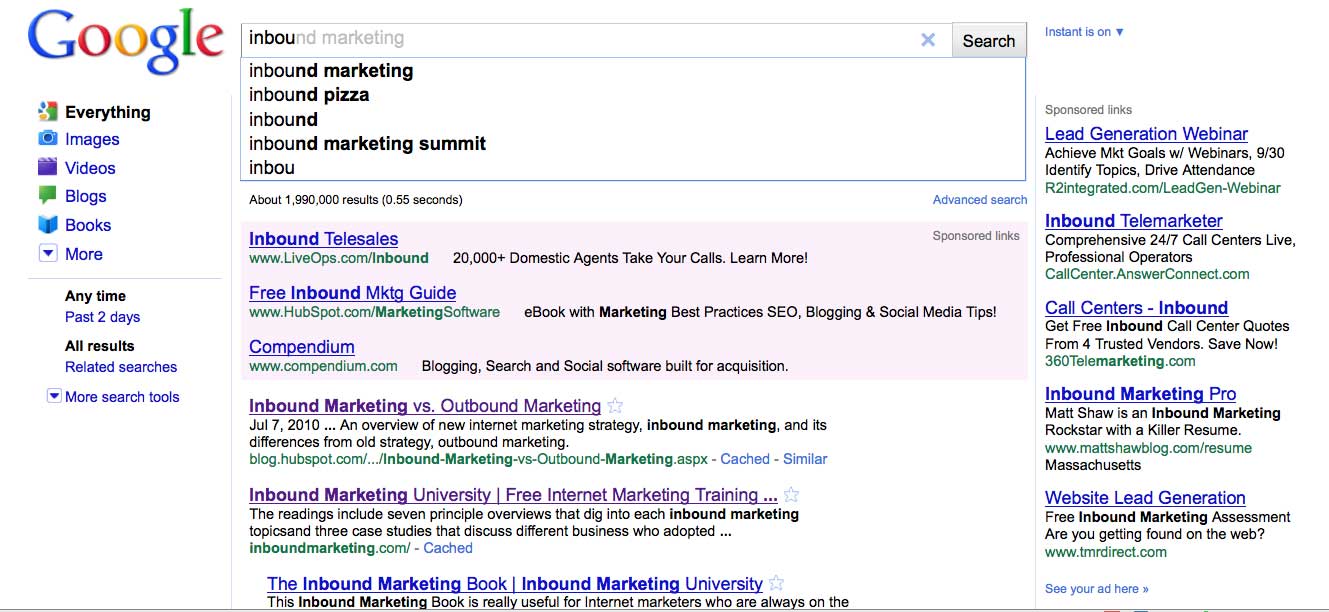Screen dimensions: 1329x612
Task: Open Compendium sponsored link
Action: click(301, 347)
